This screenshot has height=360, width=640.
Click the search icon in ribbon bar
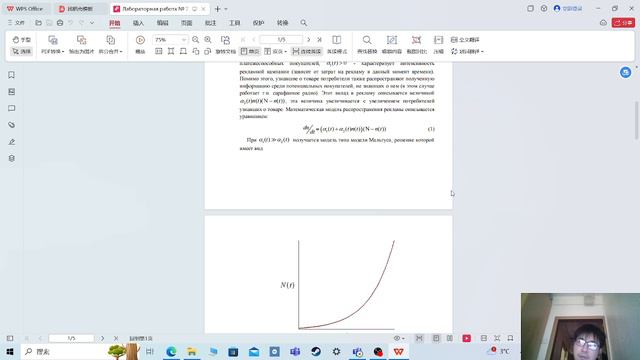tap(304, 23)
